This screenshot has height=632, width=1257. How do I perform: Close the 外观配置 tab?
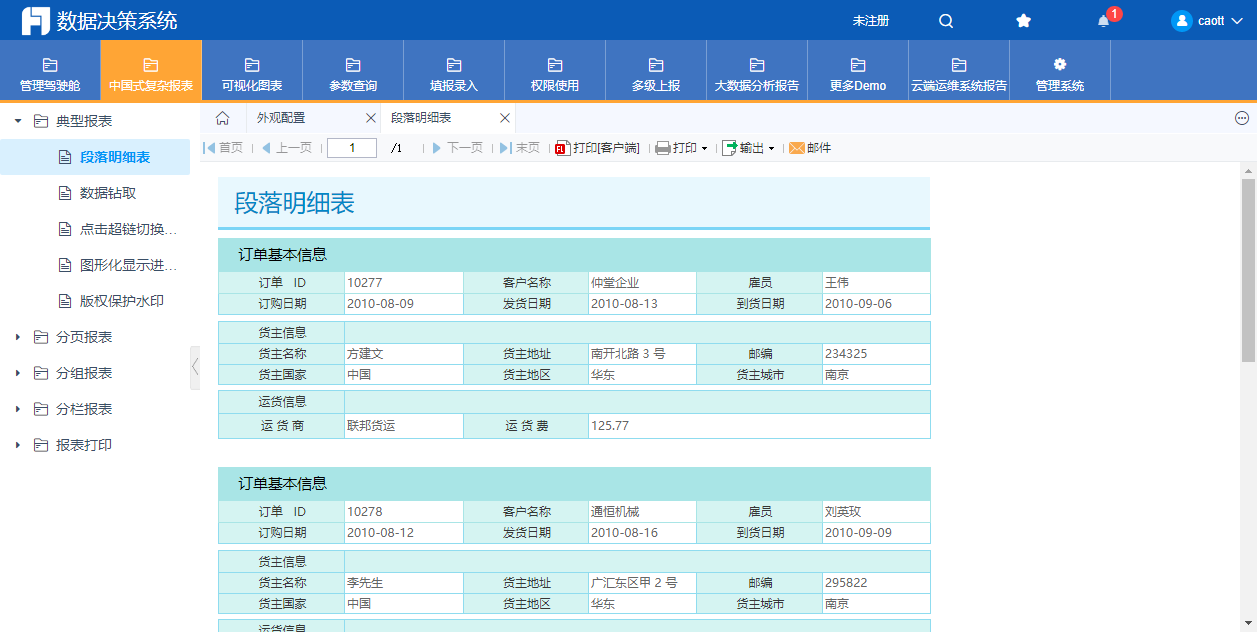370,118
